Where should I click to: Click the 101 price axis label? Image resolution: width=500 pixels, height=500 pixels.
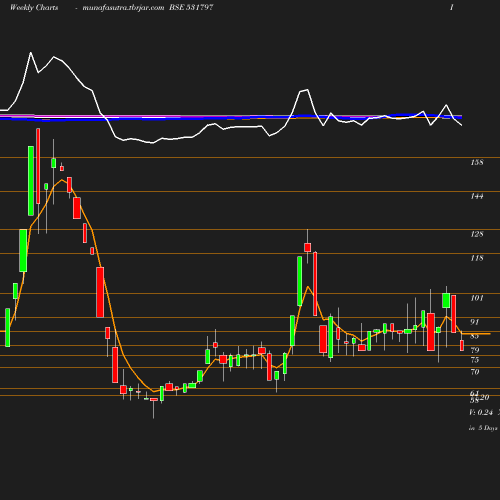pos(477,298)
